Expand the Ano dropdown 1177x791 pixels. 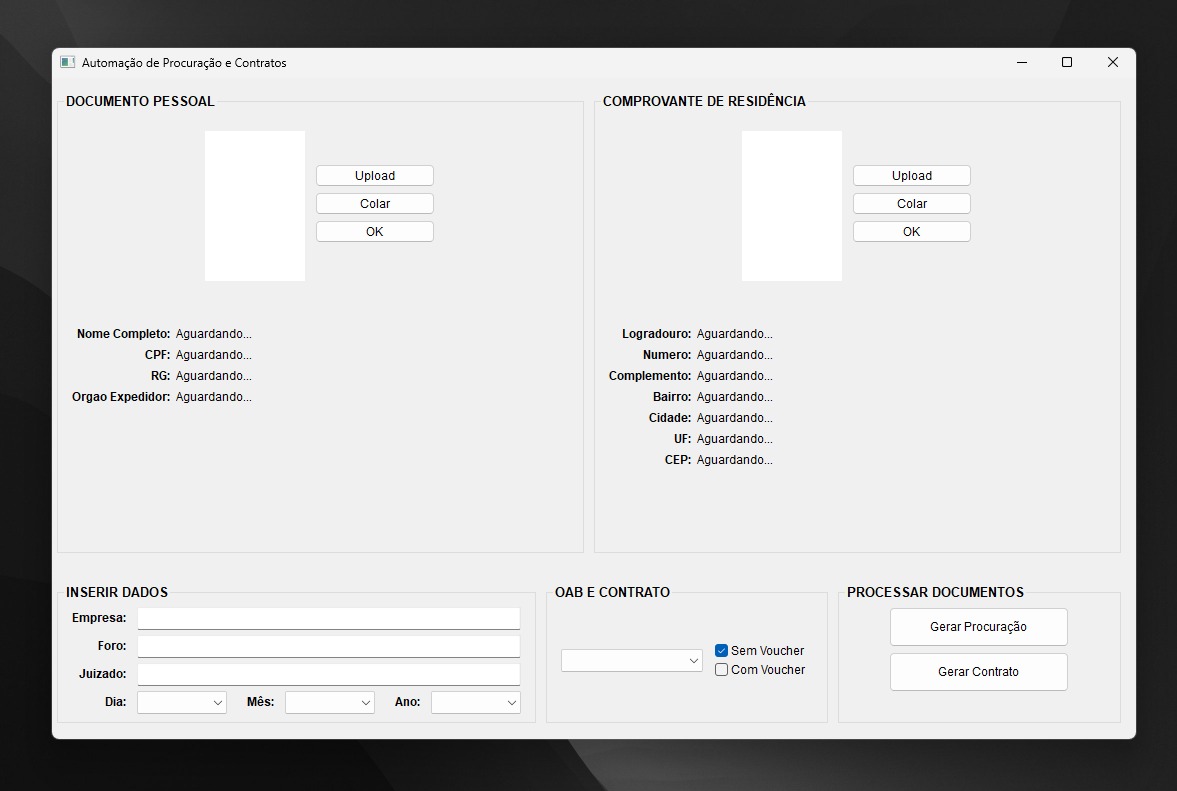476,703
